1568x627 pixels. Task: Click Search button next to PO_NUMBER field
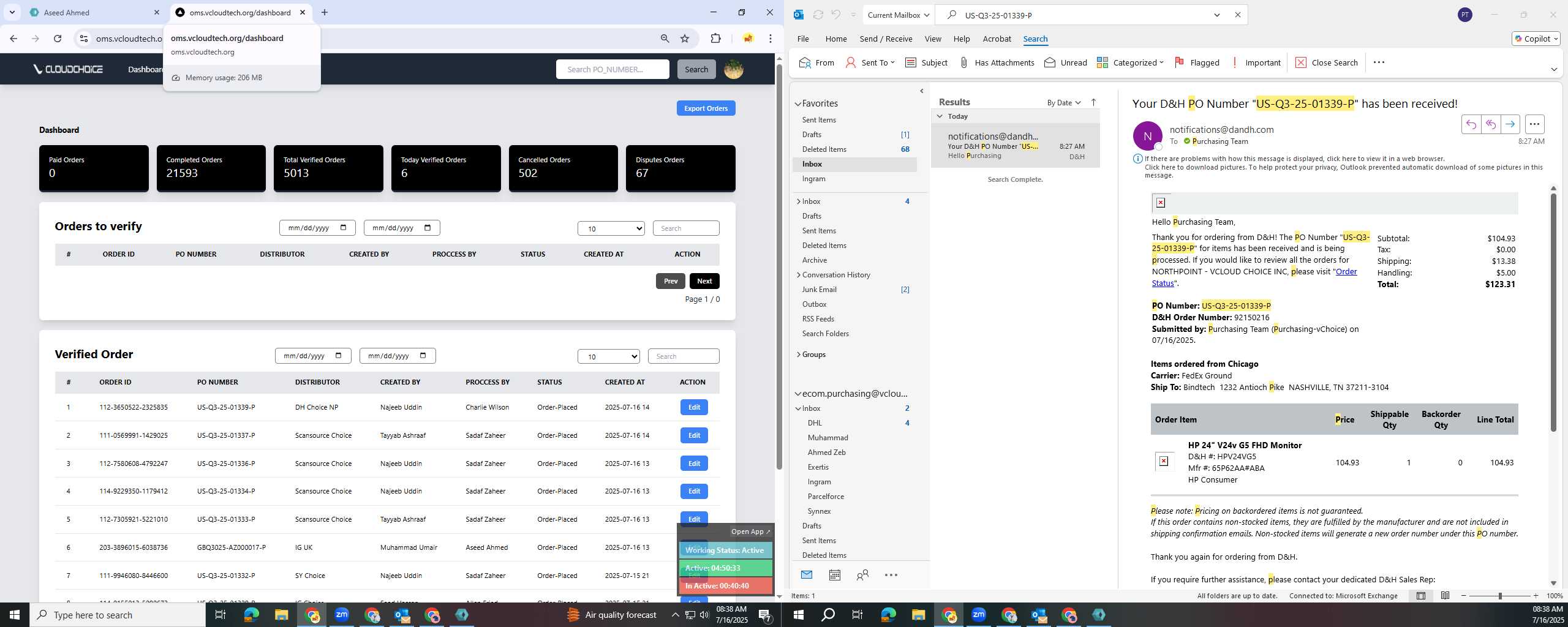696,69
